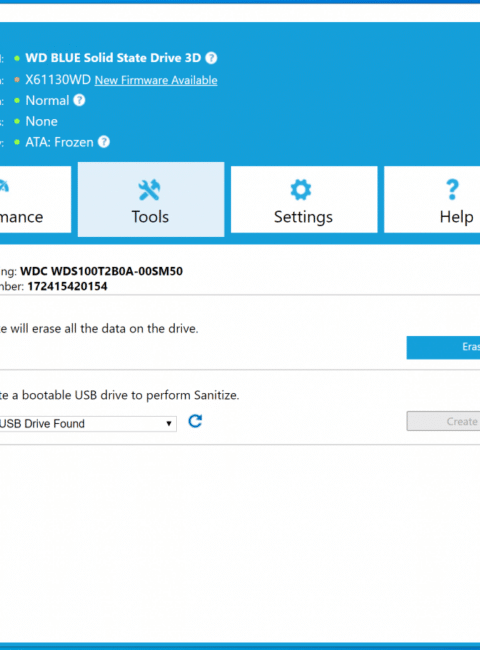Click the Normal health value
The width and height of the screenshot is (480, 650).
47,101
